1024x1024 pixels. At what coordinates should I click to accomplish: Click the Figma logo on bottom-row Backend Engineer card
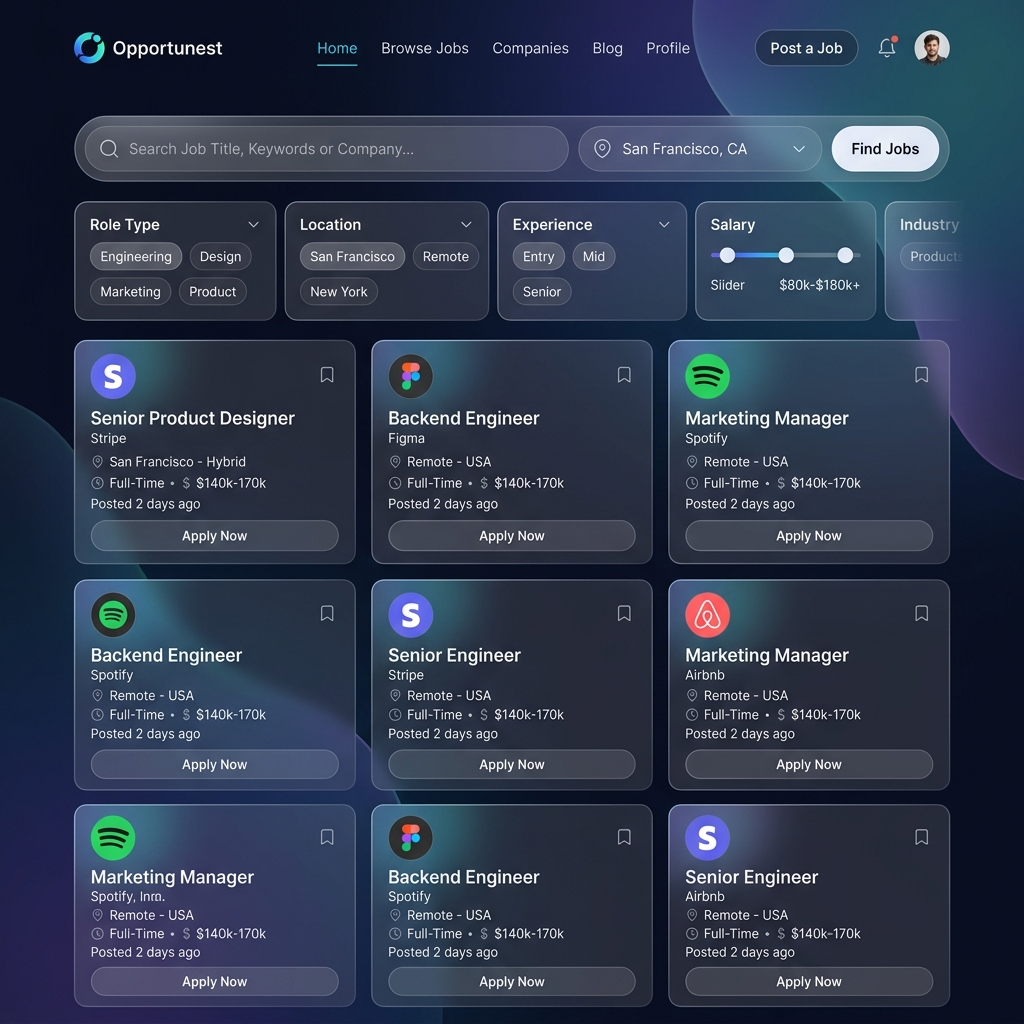pyautogui.click(x=411, y=838)
